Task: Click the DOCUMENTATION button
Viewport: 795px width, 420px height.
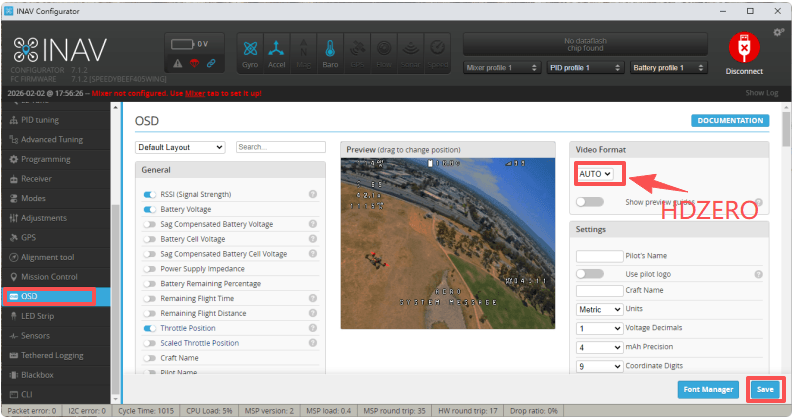Action: point(729,121)
